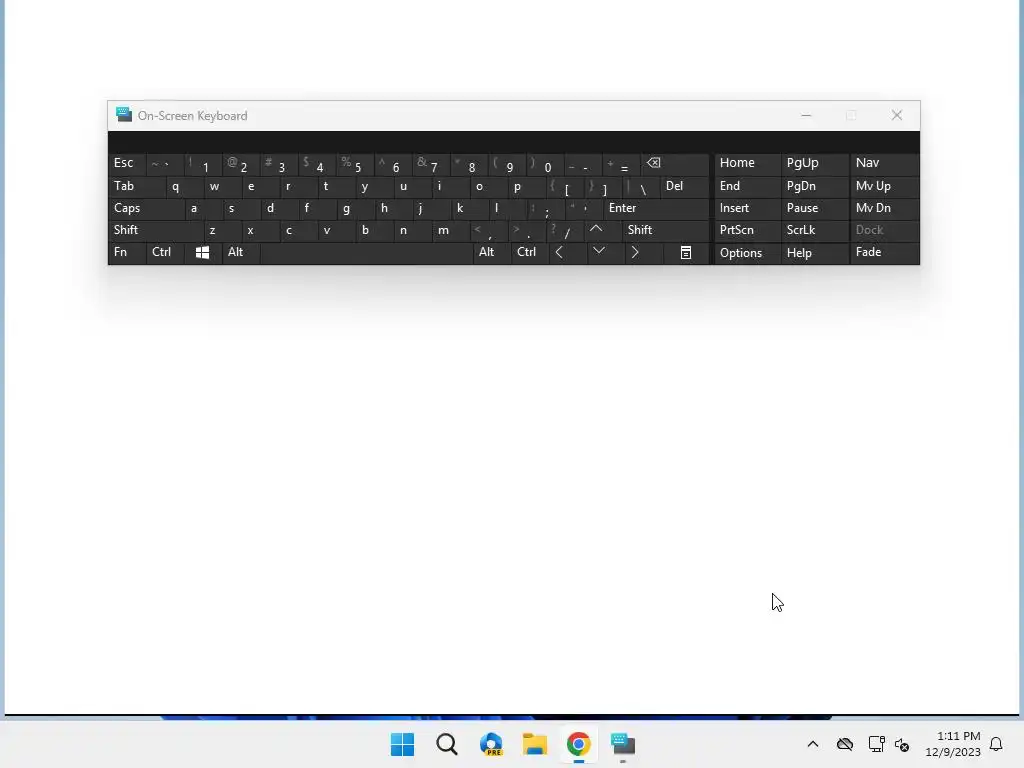Open the notifications bell
This screenshot has height=768, width=1024.
tap(996, 744)
